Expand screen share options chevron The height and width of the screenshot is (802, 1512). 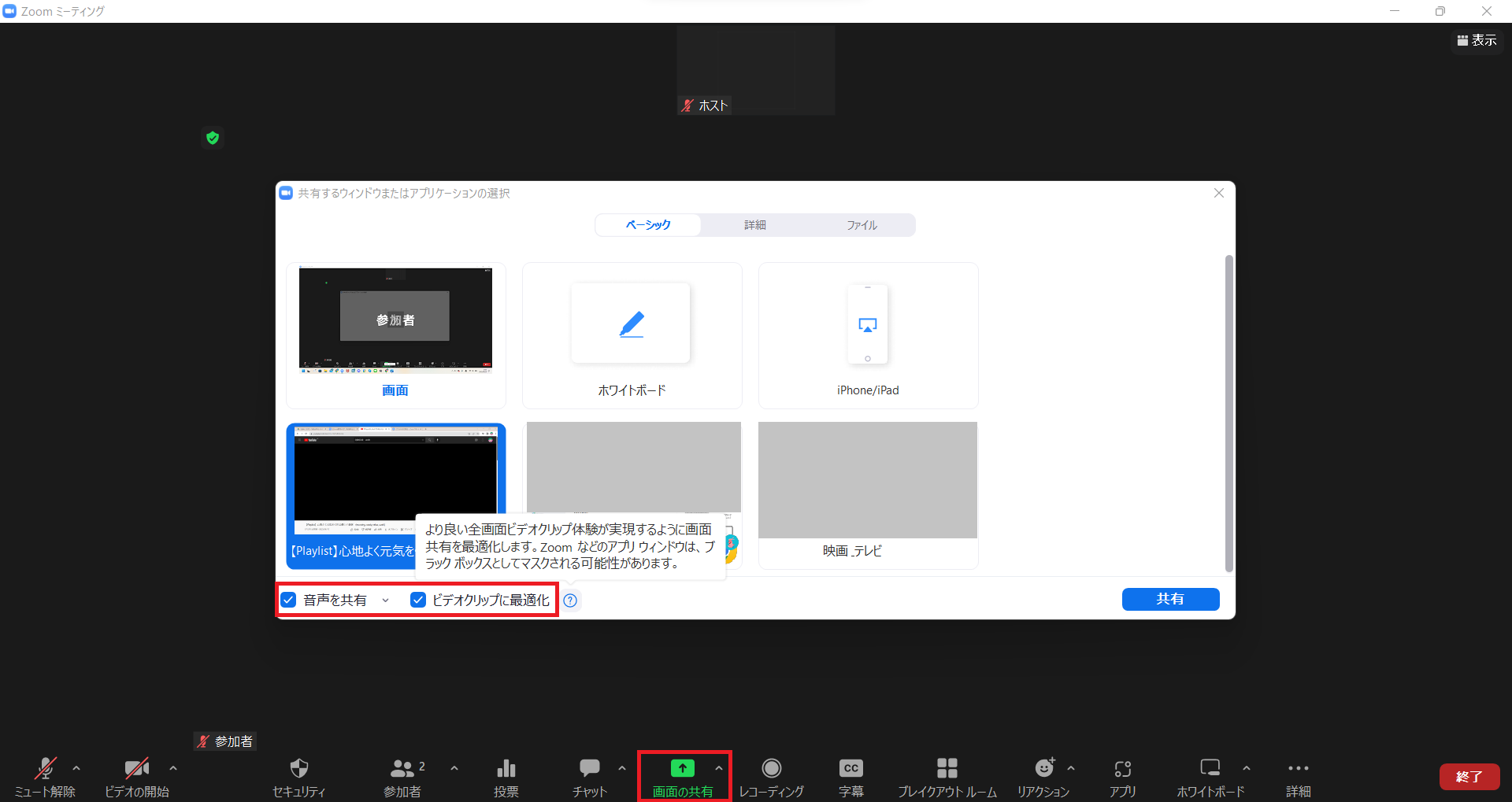point(718,768)
